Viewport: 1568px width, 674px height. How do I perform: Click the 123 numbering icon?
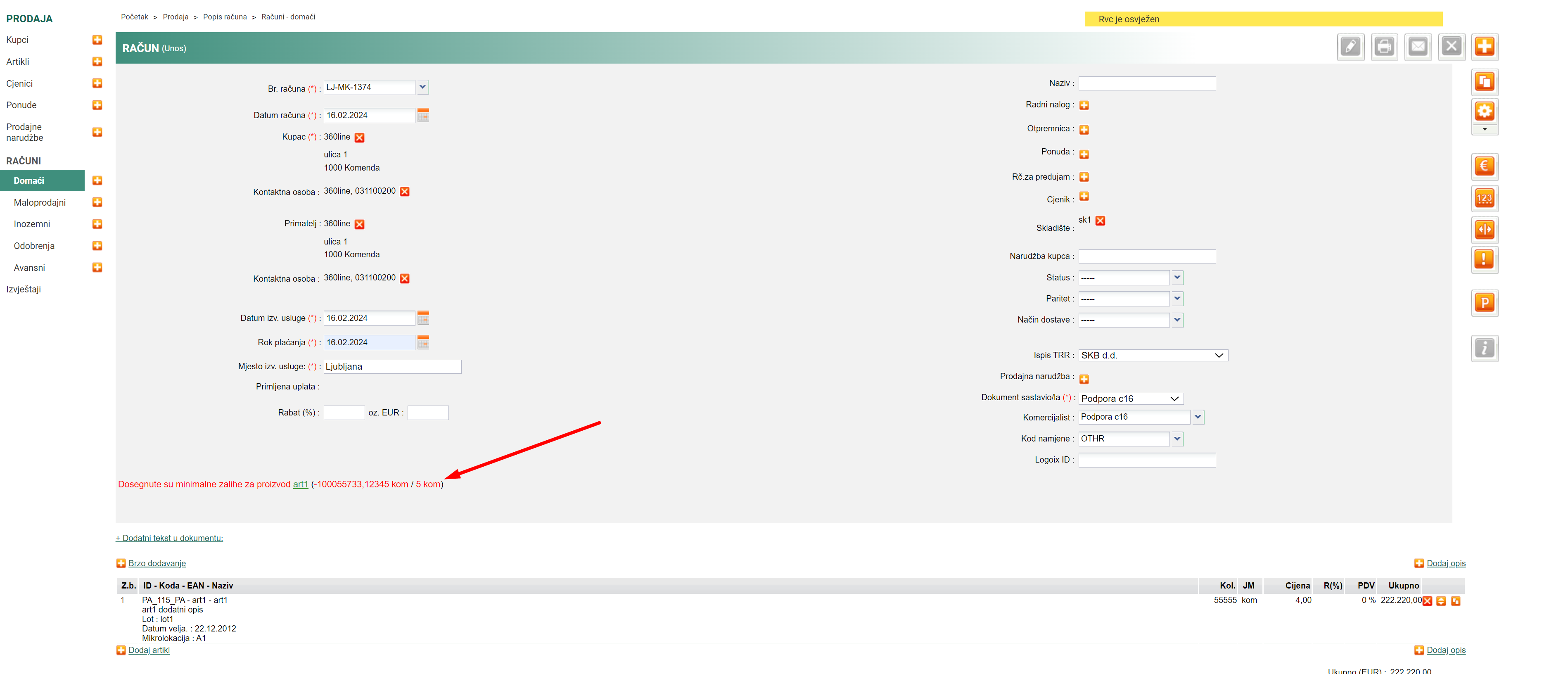pos(1484,199)
